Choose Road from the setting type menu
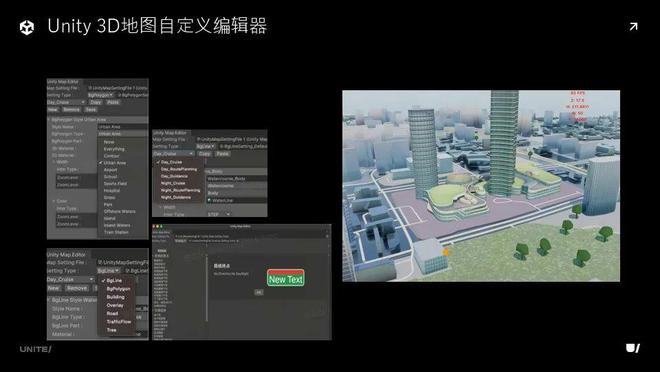This screenshot has width=660, height=372. [112, 314]
